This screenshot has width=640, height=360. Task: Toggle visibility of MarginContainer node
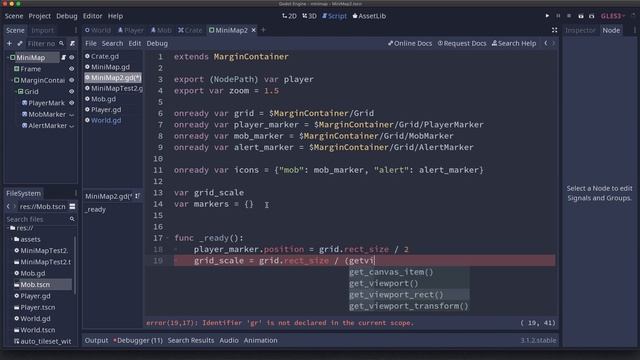(x=72, y=80)
